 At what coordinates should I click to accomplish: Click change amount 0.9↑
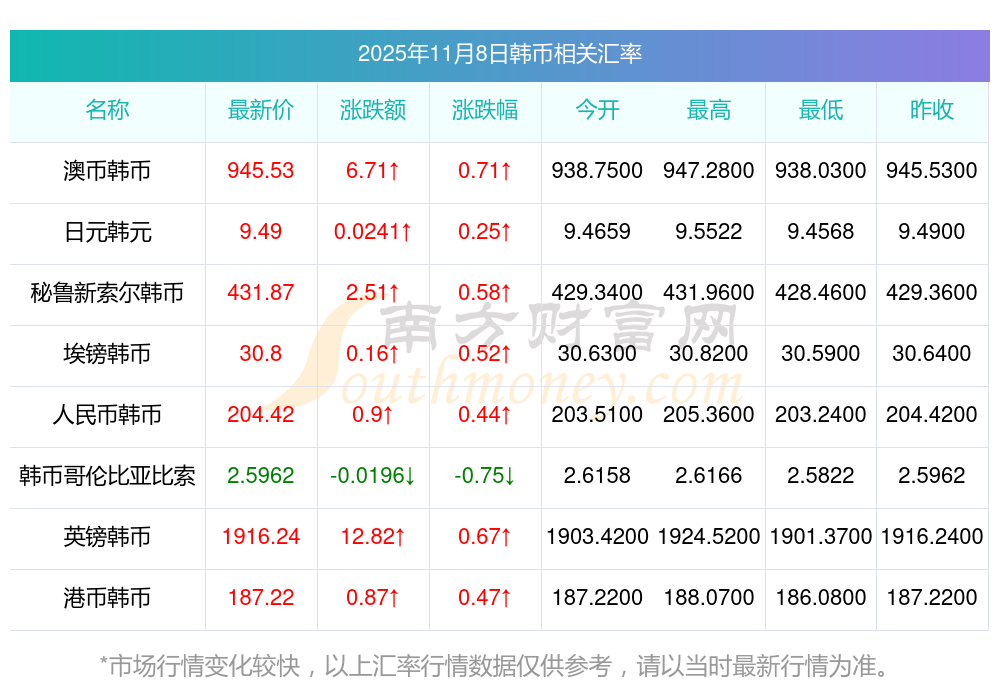(x=373, y=415)
